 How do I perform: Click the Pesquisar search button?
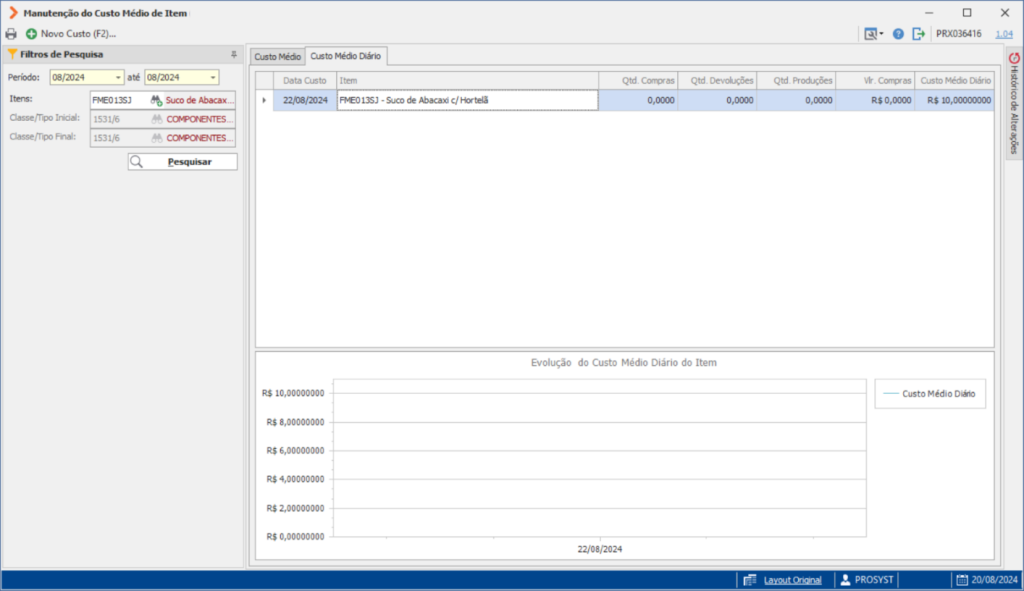pos(183,162)
